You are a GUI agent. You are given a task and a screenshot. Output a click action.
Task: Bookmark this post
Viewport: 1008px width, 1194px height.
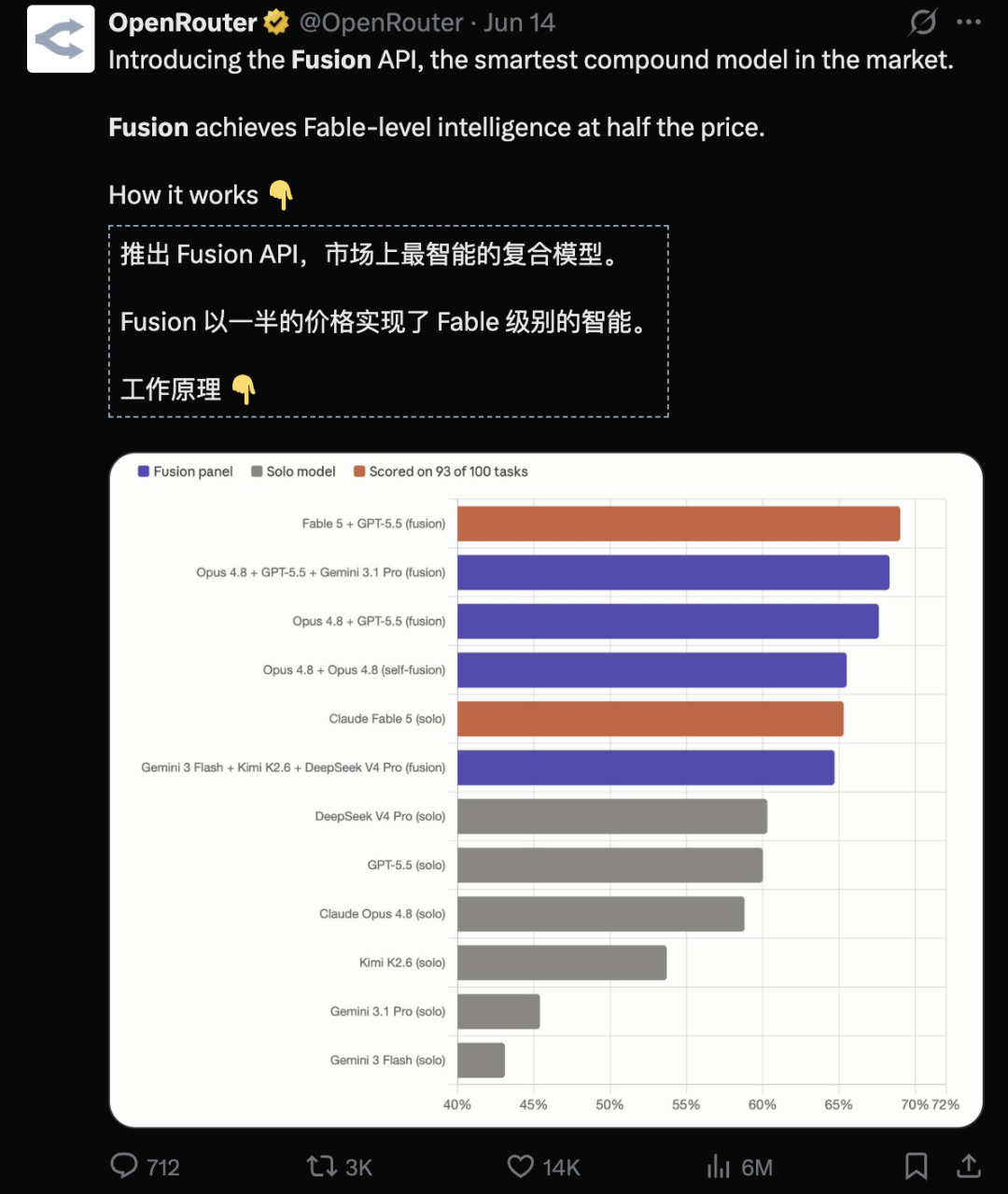(917, 1166)
